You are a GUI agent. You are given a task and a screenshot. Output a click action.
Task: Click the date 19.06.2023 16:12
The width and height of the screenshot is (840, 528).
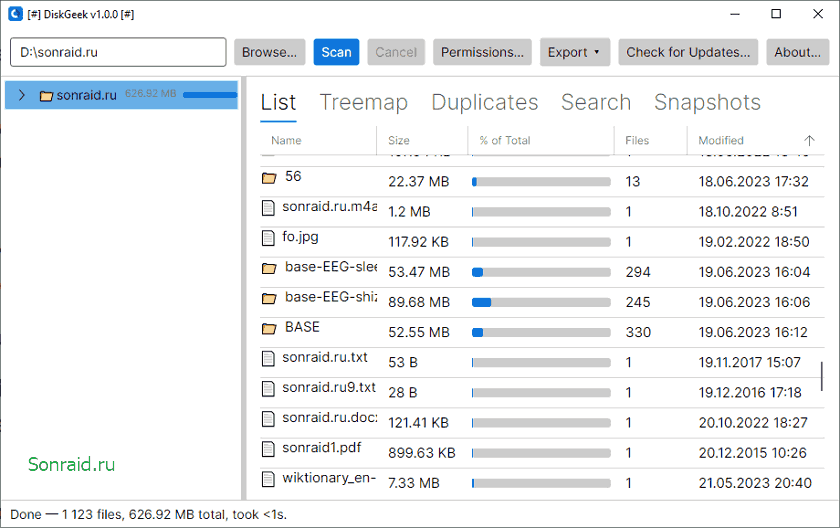[753, 332]
